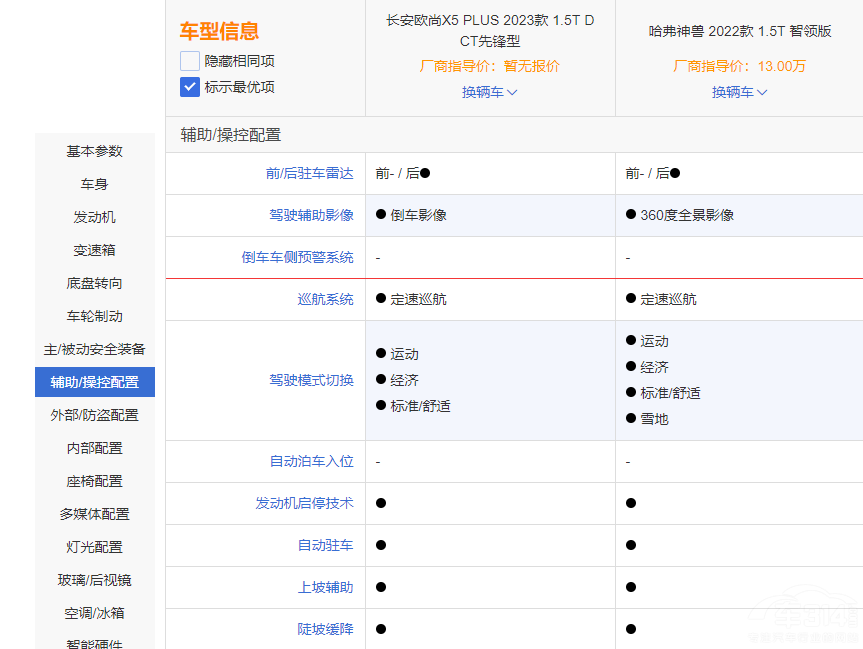The image size is (863, 649).
Task: Click the 长安欧尚X5 PLUS car title
Action: [x=490, y=30]
